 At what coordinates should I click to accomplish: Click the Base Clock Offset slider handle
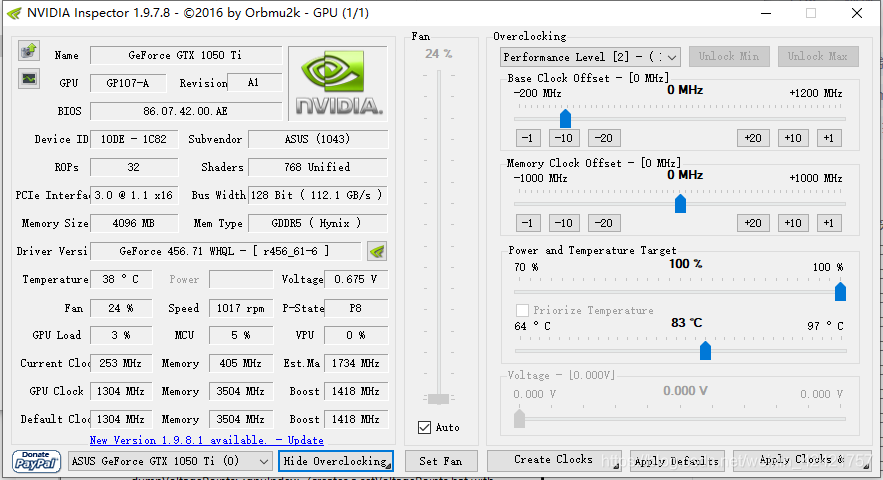pos(565,118)
